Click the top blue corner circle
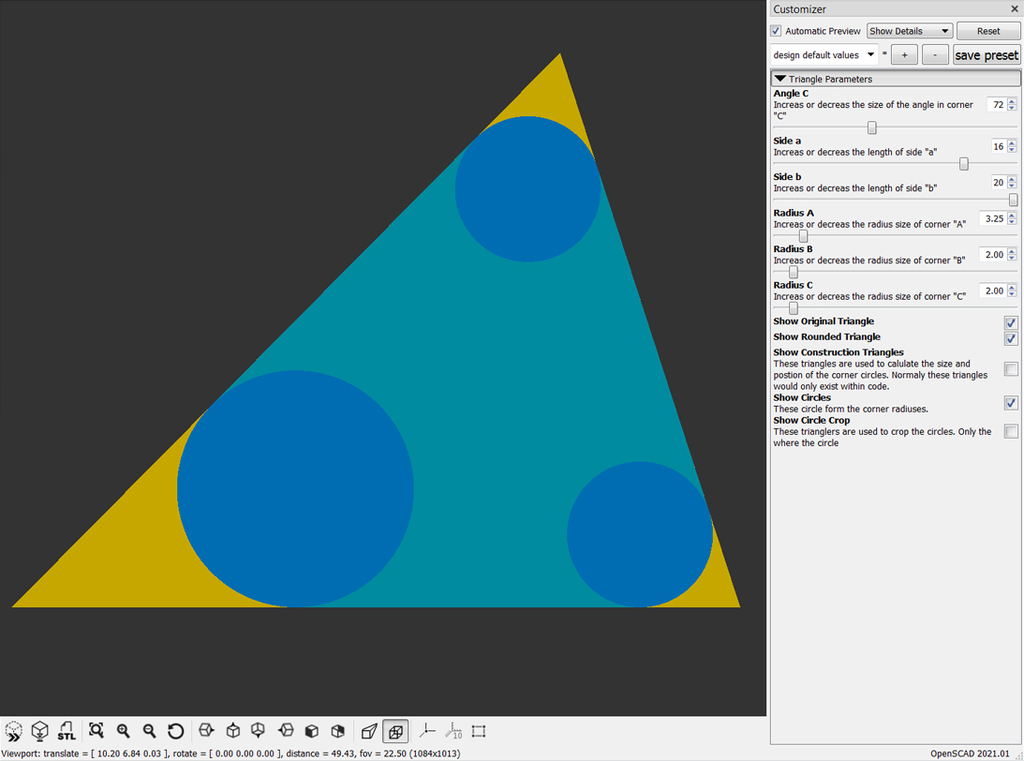The height and width of the screenshot is (761, 1024). click(x=528, y=189)
